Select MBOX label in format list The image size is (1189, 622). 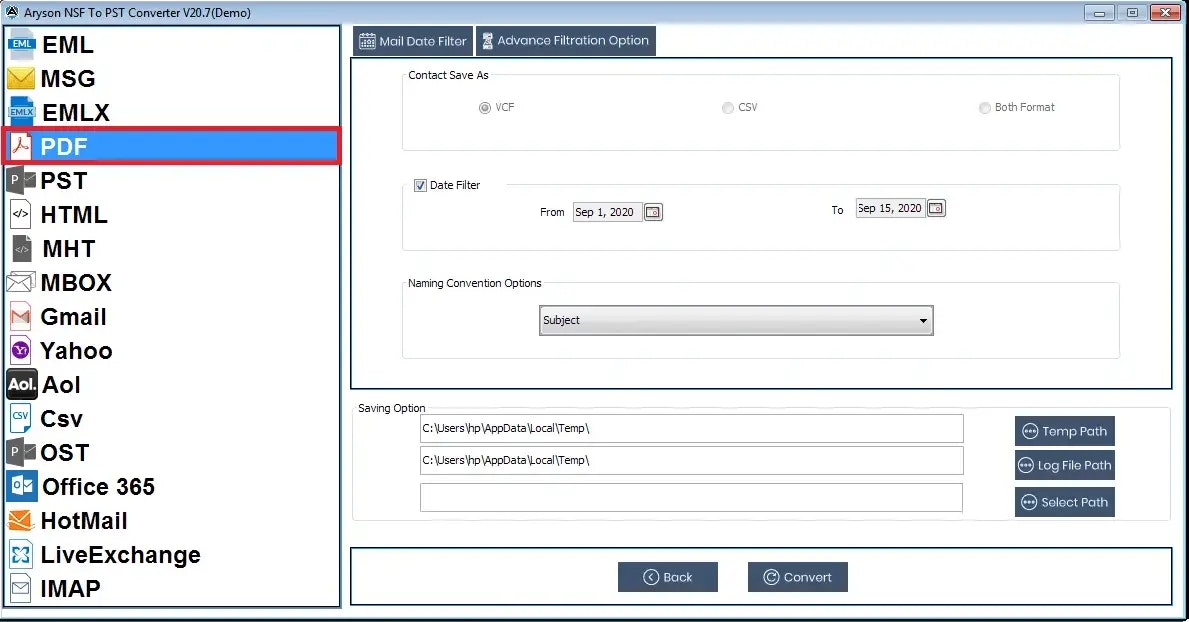tap(76, 283)
